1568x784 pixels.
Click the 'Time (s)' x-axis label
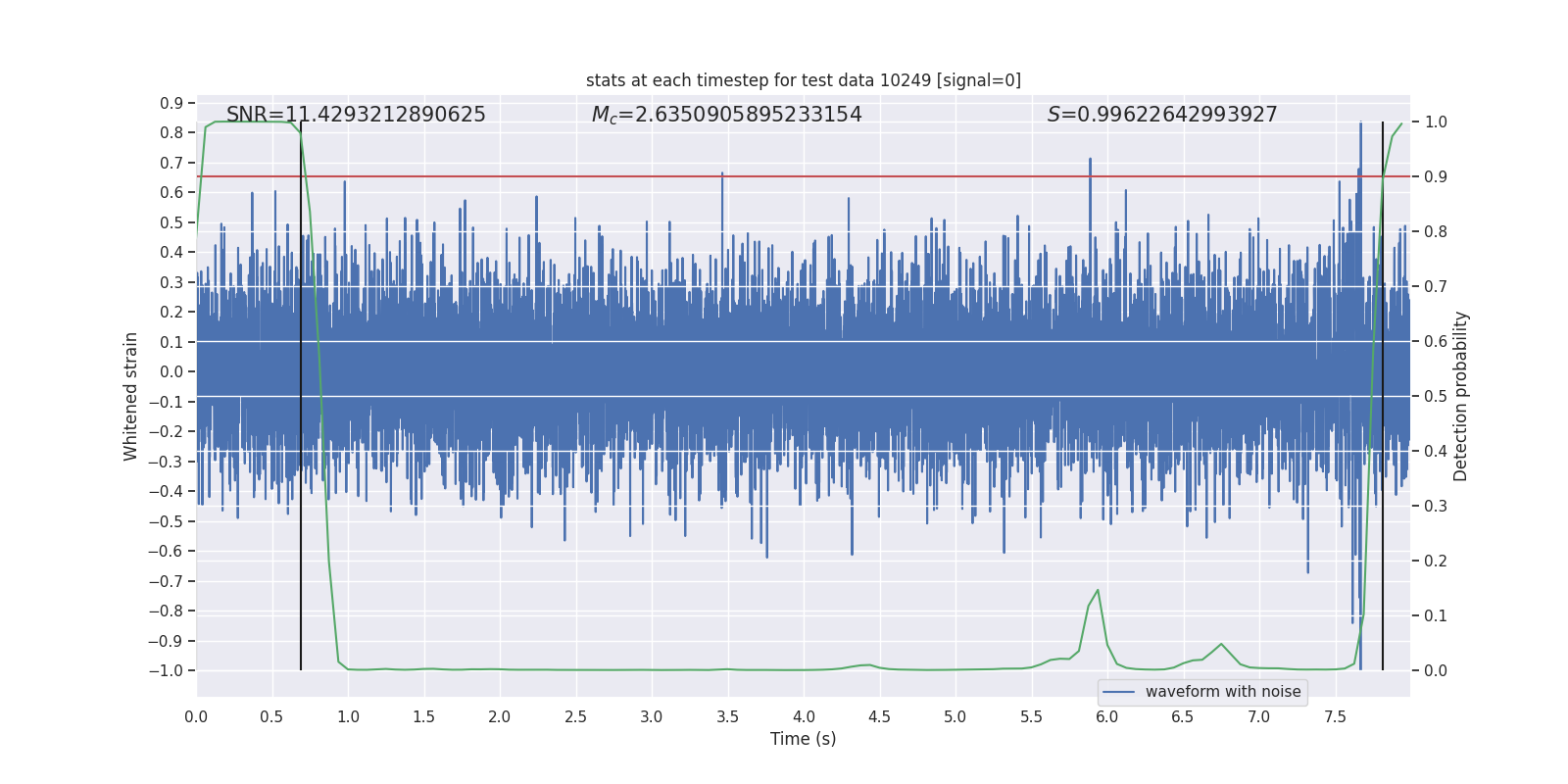tap(803, 739)
